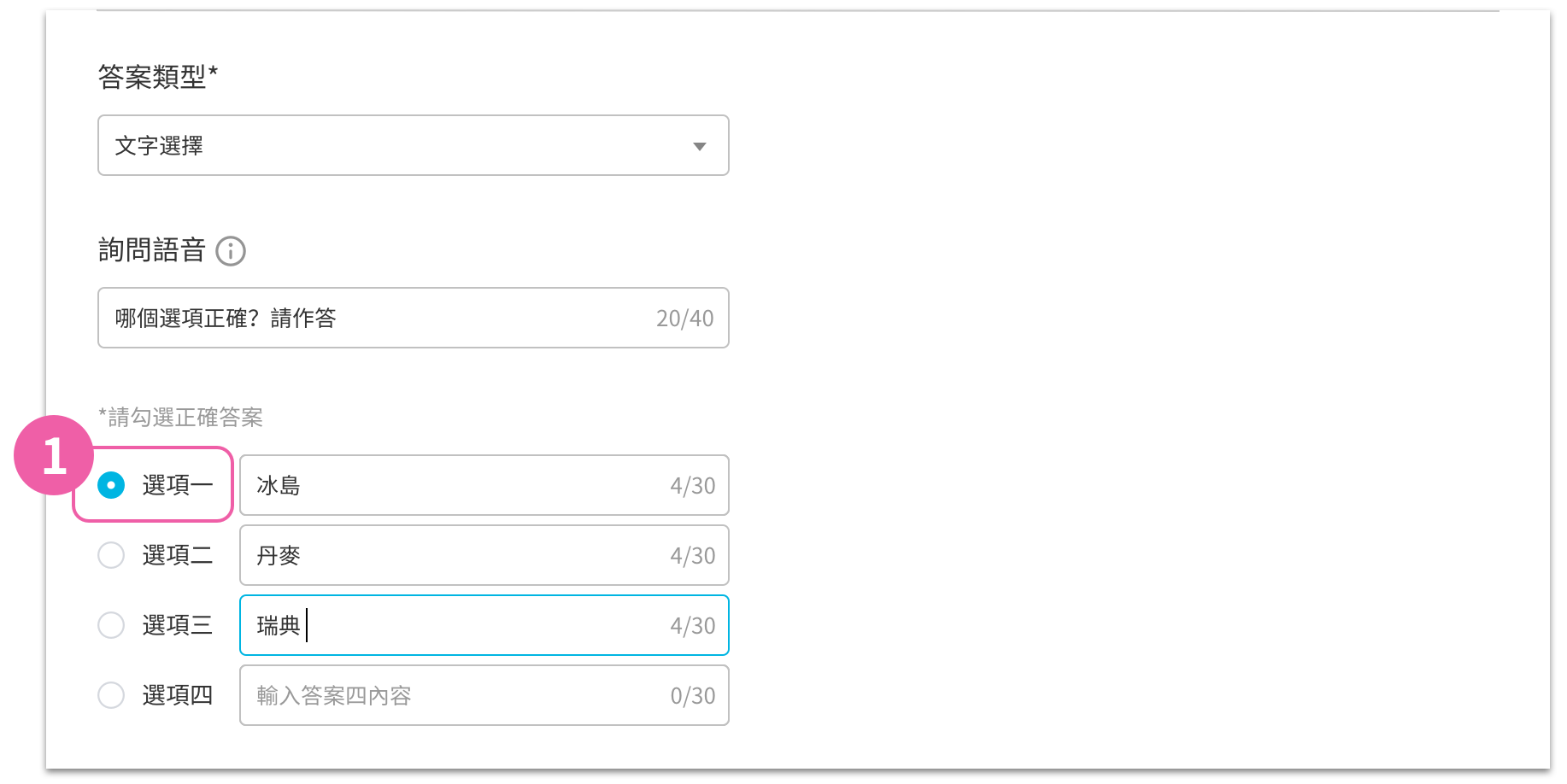Open the 文字選擇 answer type dropdown
Screen dimensions: 1567x784
point(414,145)
